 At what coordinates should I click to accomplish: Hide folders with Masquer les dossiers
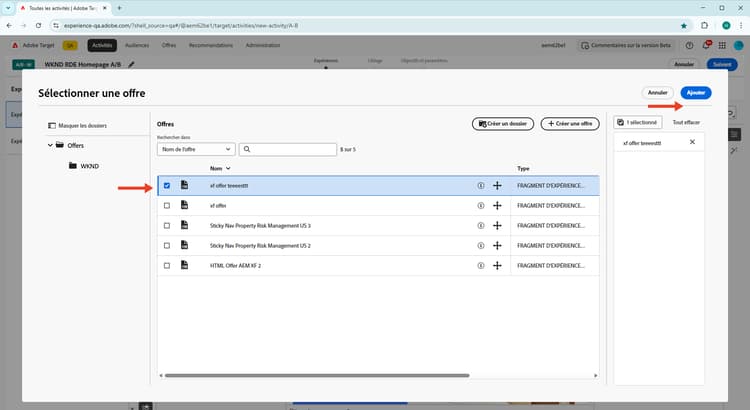coord(77,125)
